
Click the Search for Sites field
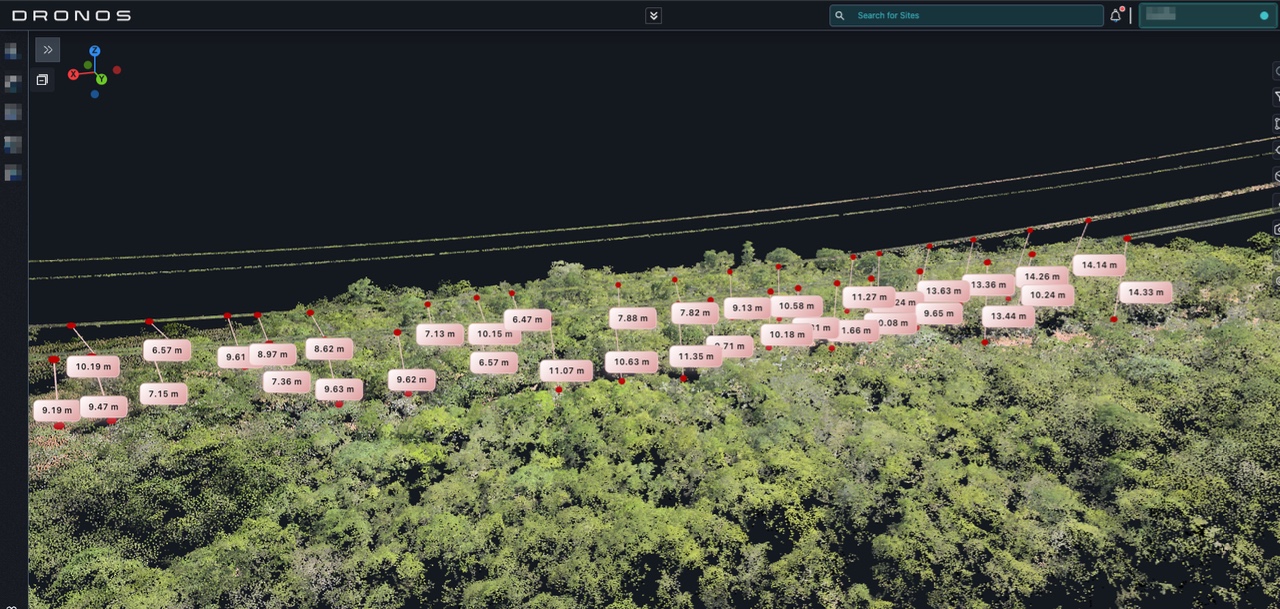(975, 16)
